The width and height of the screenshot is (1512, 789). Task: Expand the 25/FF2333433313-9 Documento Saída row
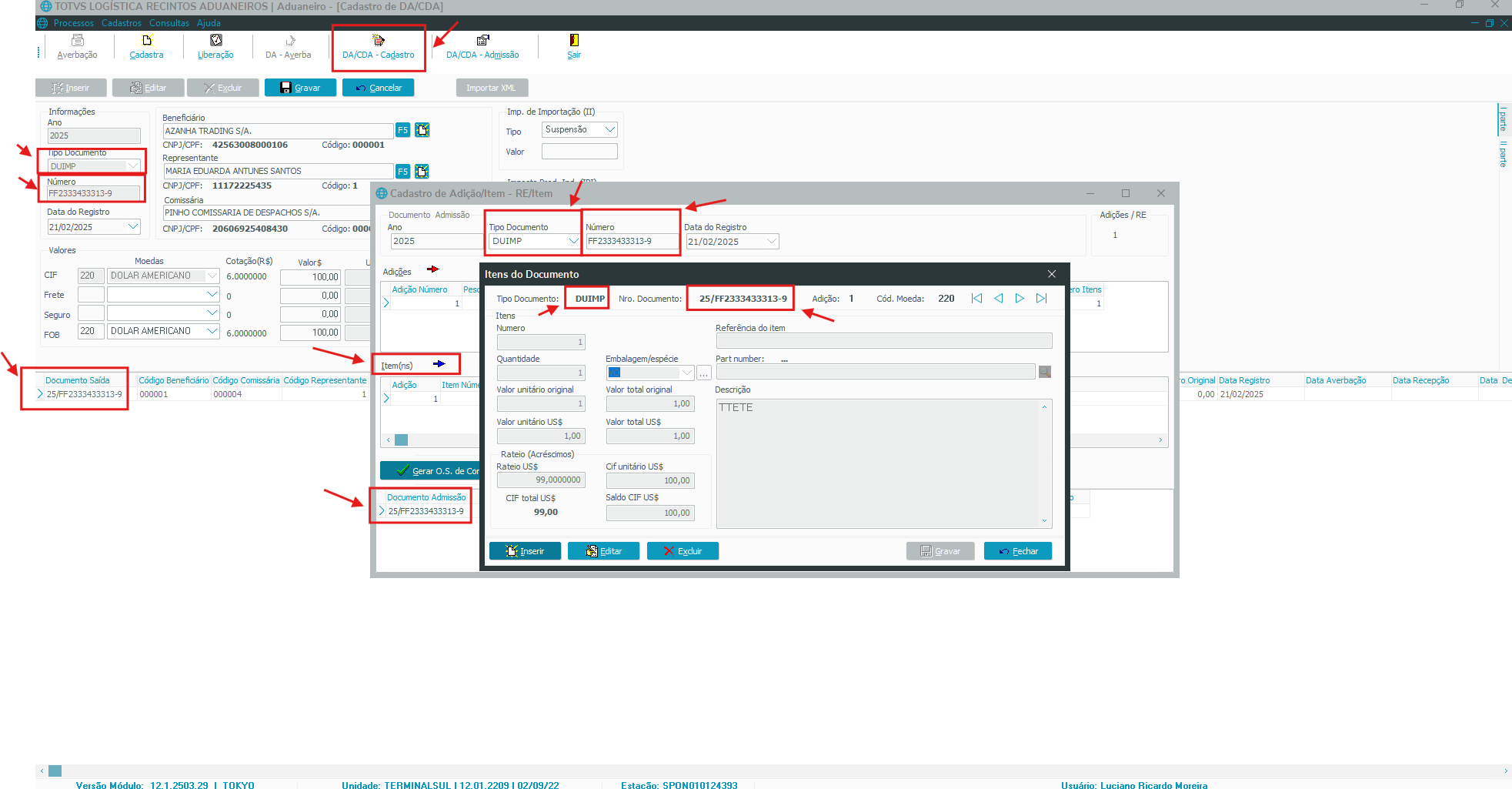[x=40, y=394]
